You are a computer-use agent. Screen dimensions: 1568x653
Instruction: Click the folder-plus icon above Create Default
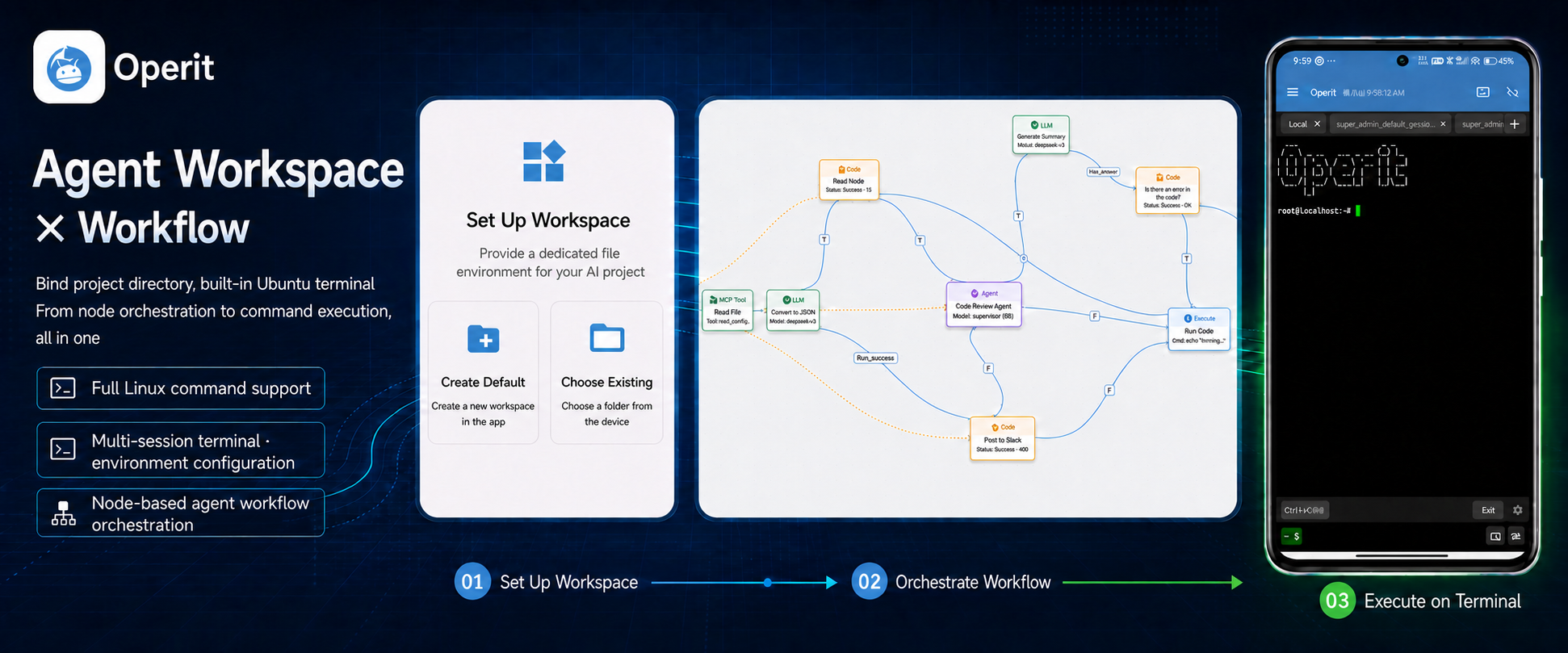[x=484, y=339]
